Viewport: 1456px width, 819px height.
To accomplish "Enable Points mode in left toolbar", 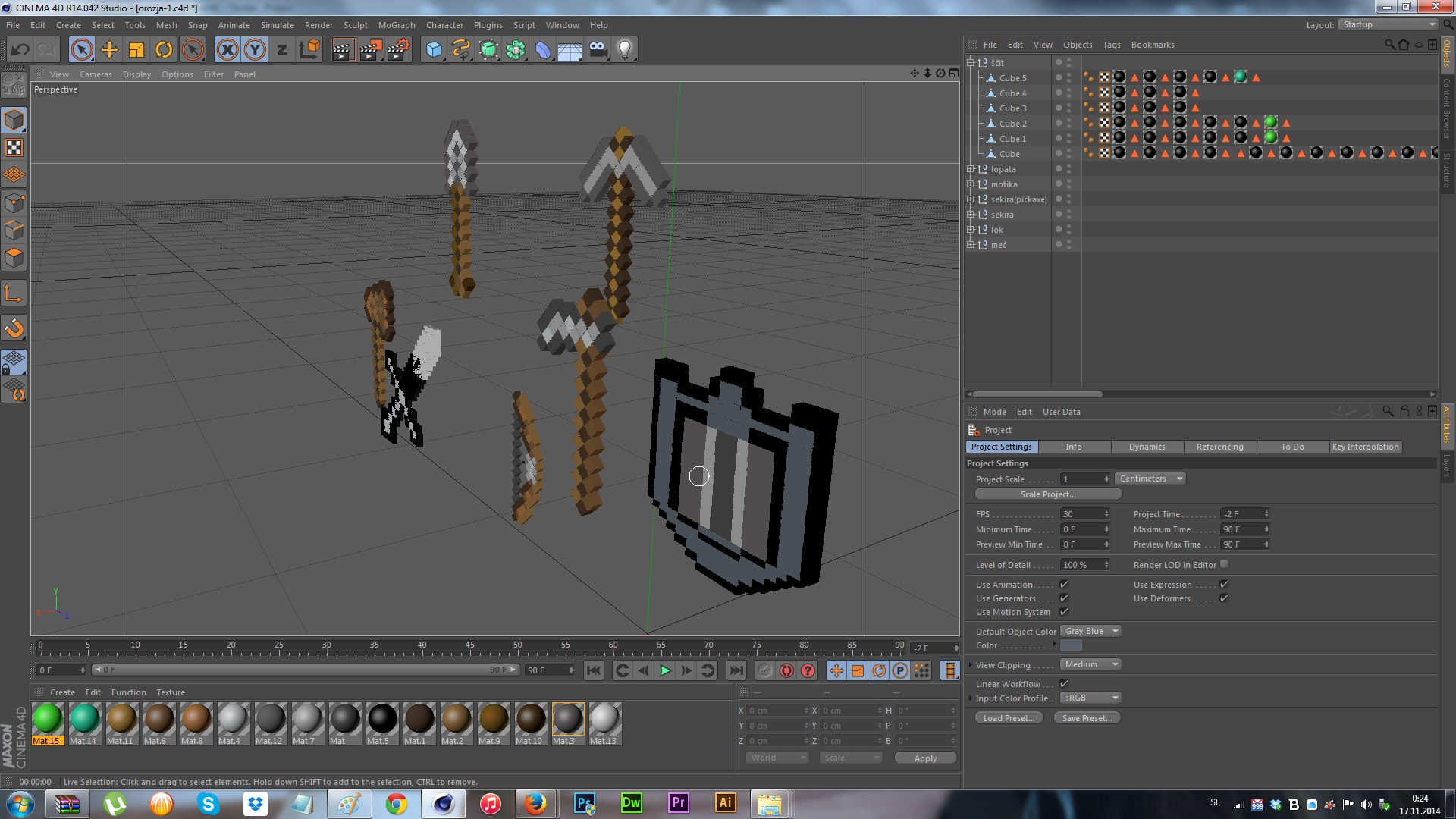I will pos(14,202).
